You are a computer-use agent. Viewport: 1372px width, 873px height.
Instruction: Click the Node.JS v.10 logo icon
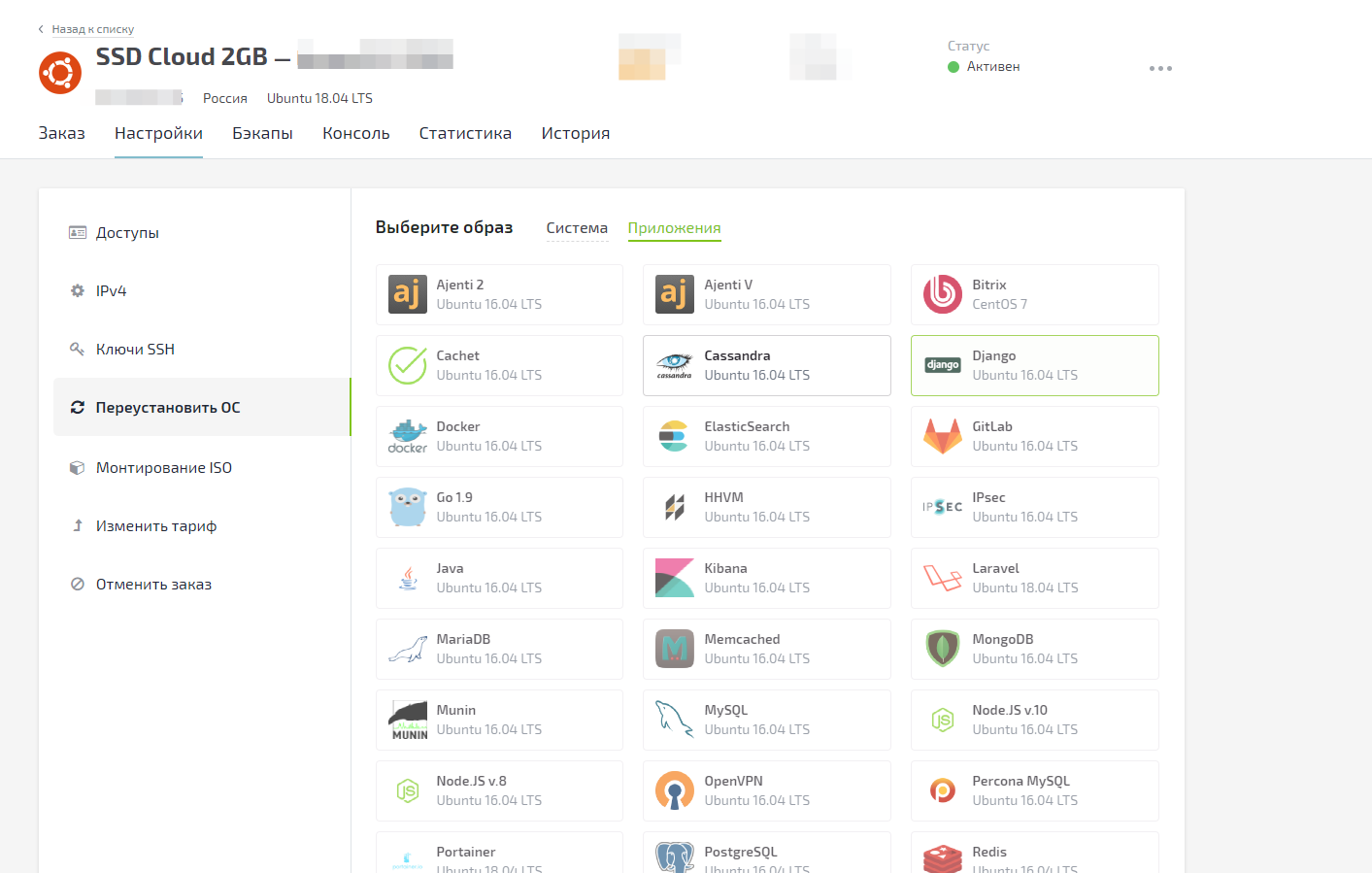[x=943, y=720]
